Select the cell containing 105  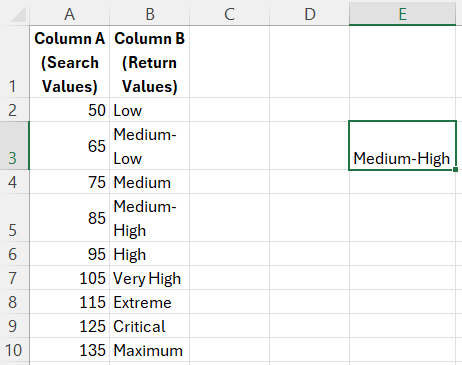(69, 278)
